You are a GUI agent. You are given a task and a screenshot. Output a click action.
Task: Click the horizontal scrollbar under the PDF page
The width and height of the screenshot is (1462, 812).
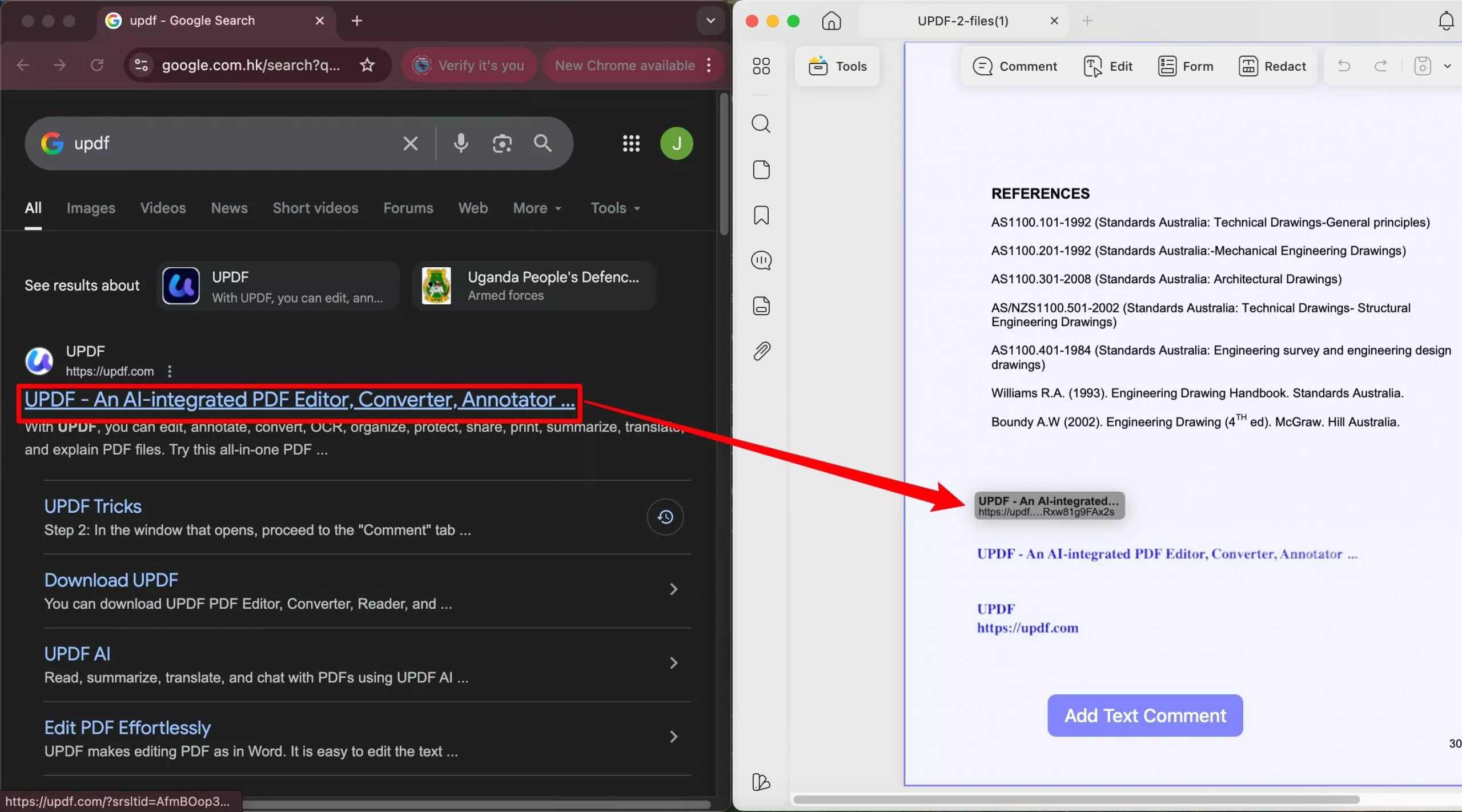point(1076,799)
